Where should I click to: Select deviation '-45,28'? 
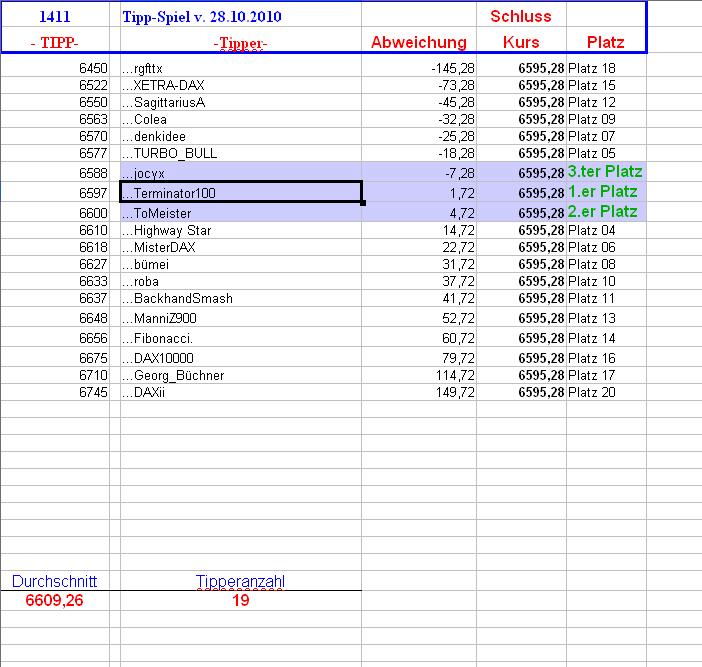coord(456,102)
